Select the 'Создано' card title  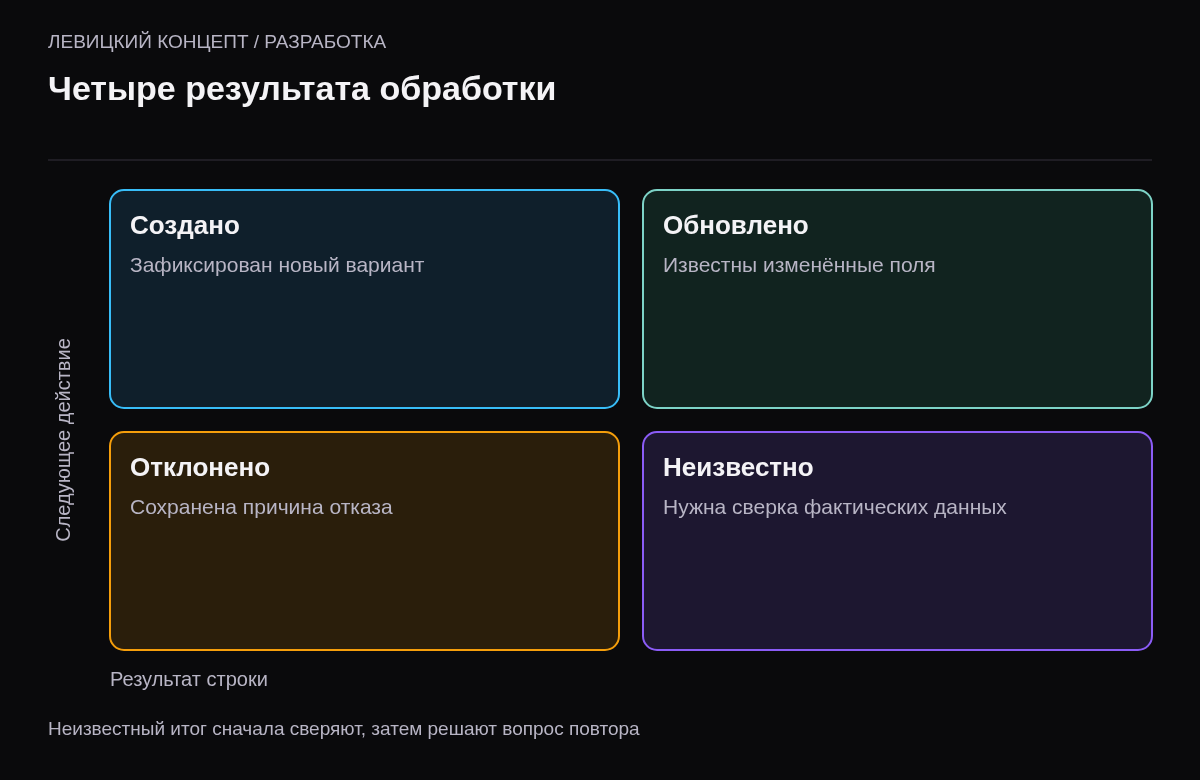(185, 225)
